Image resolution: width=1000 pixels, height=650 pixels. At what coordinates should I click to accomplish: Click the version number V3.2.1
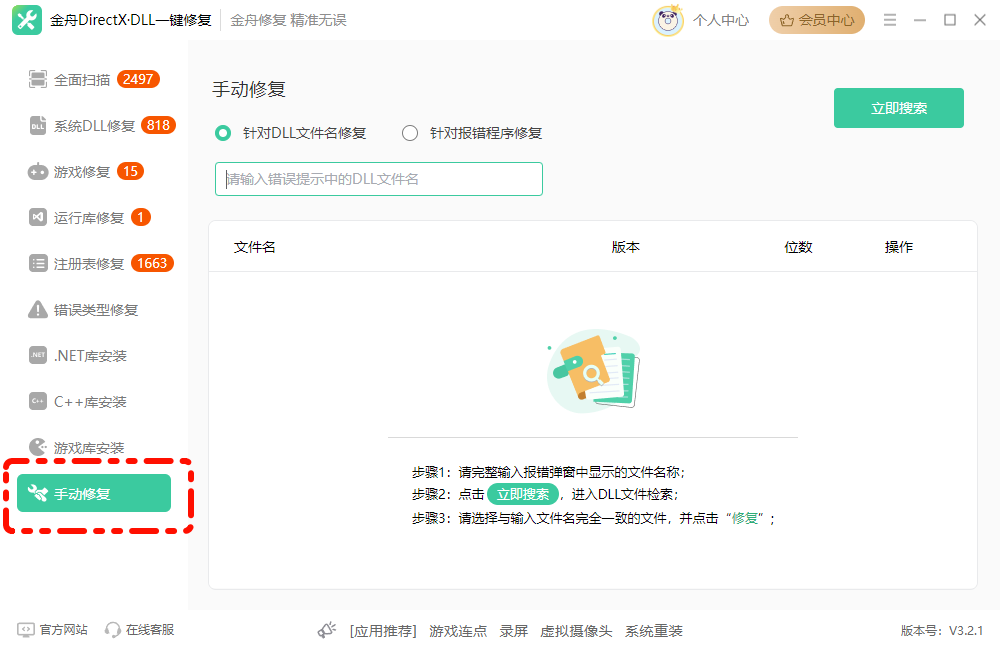pyautogui.click(x=966, y=630)
